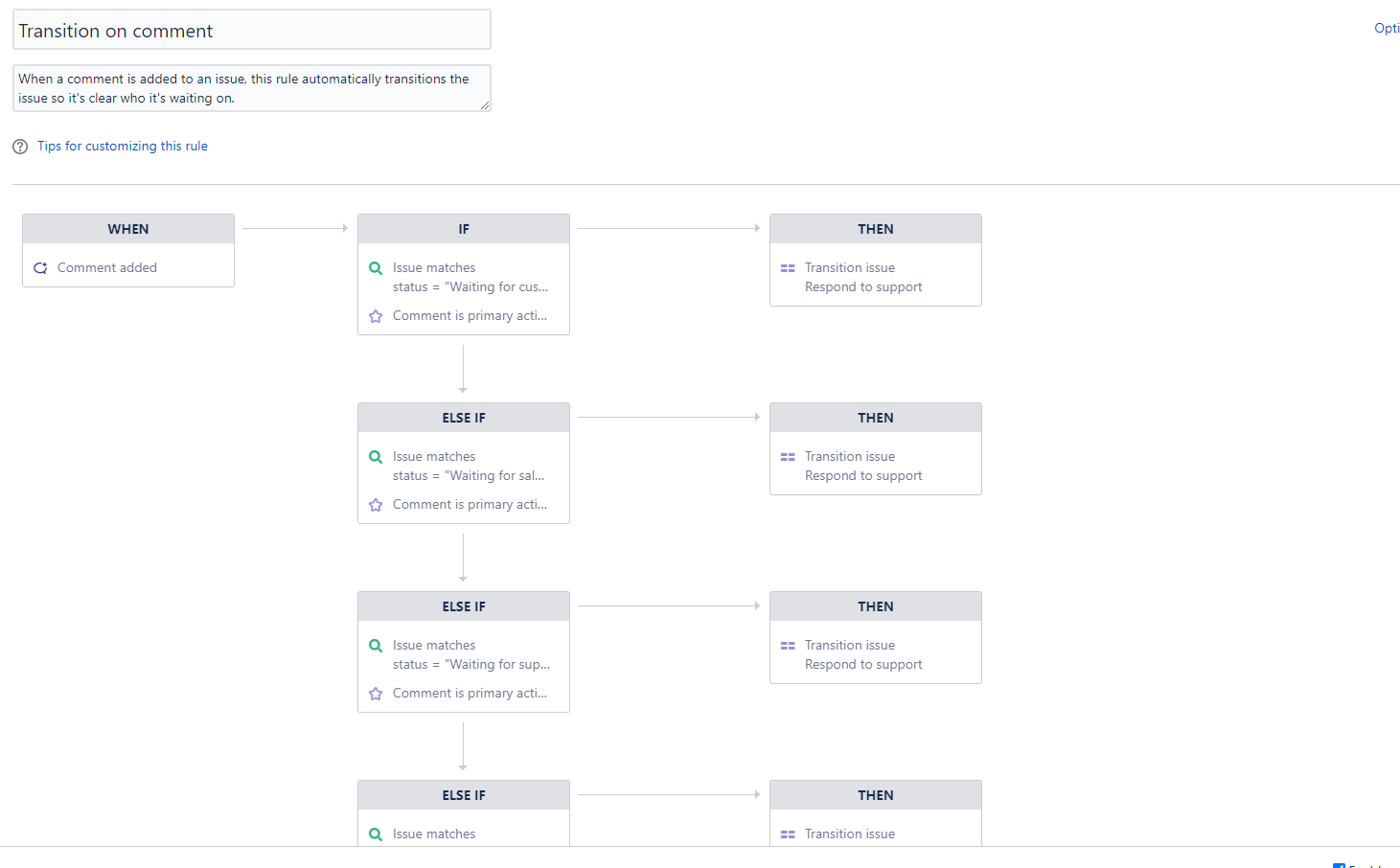Open the Options link at top right
Screen dimensions: 1400x868
pyautogui.click(x=1387, y=29)
